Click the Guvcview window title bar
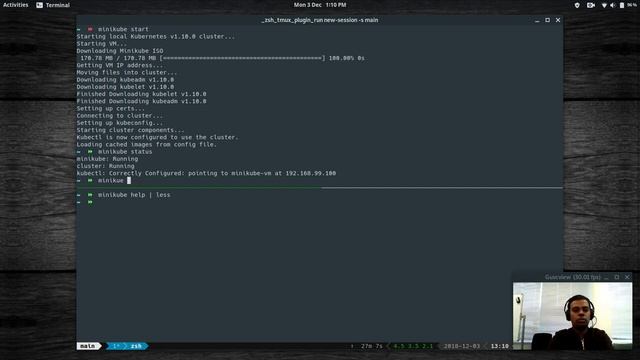The width and height of the screenshot is (640, 360). [572, 277]
